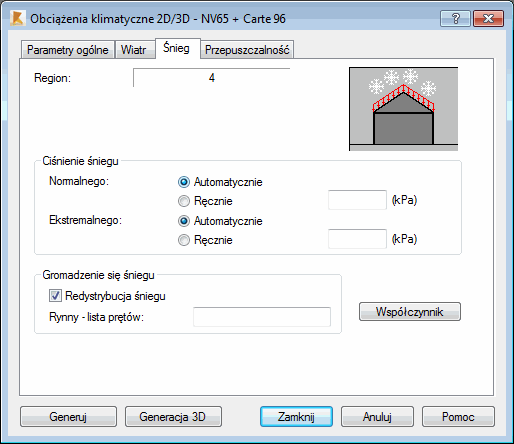514x444 pixels.
Task: Click the snow load roof illustration
Action: (x=403, y=109)
